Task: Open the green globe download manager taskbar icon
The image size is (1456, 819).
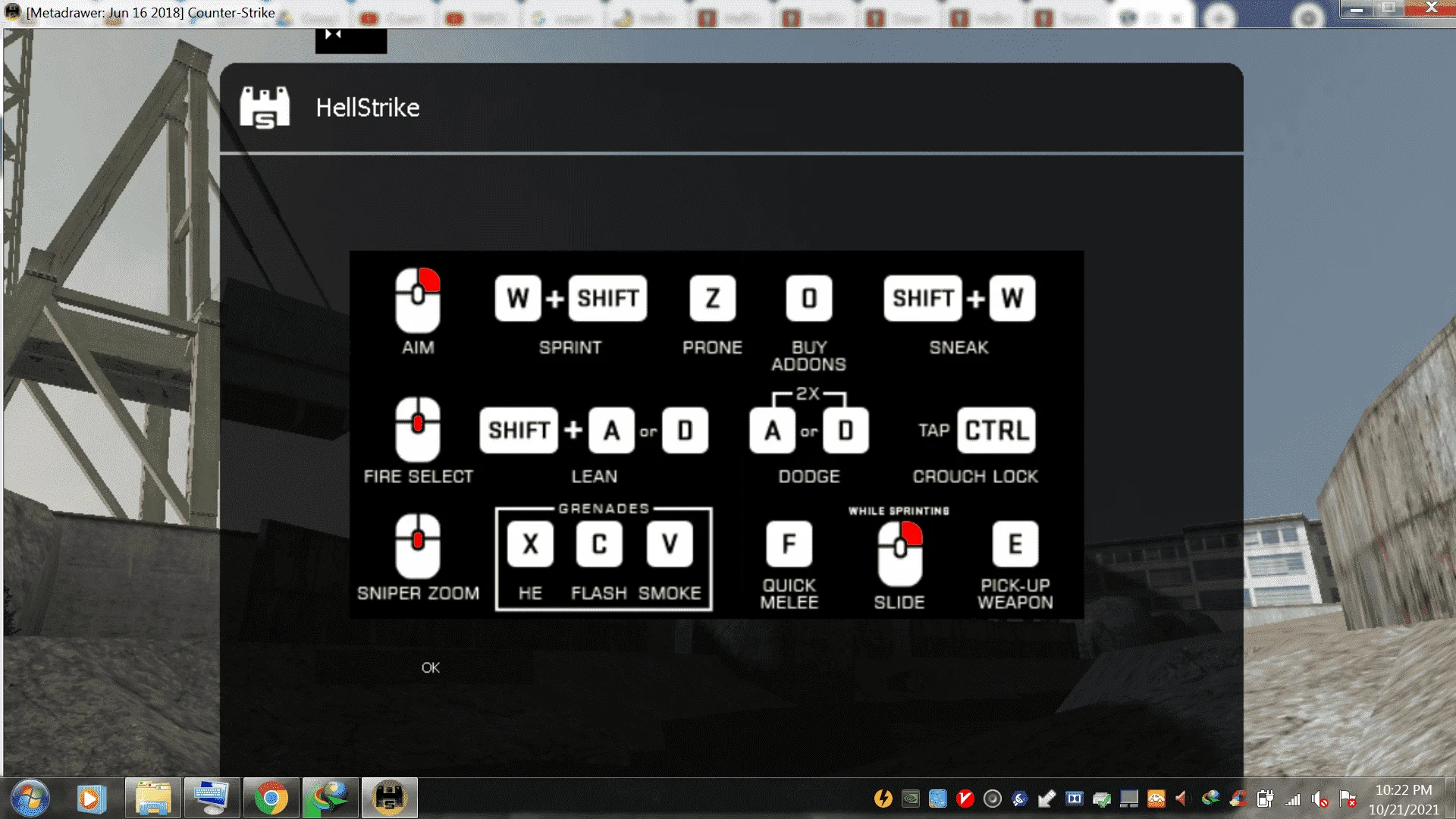Action: click(330, 799)
